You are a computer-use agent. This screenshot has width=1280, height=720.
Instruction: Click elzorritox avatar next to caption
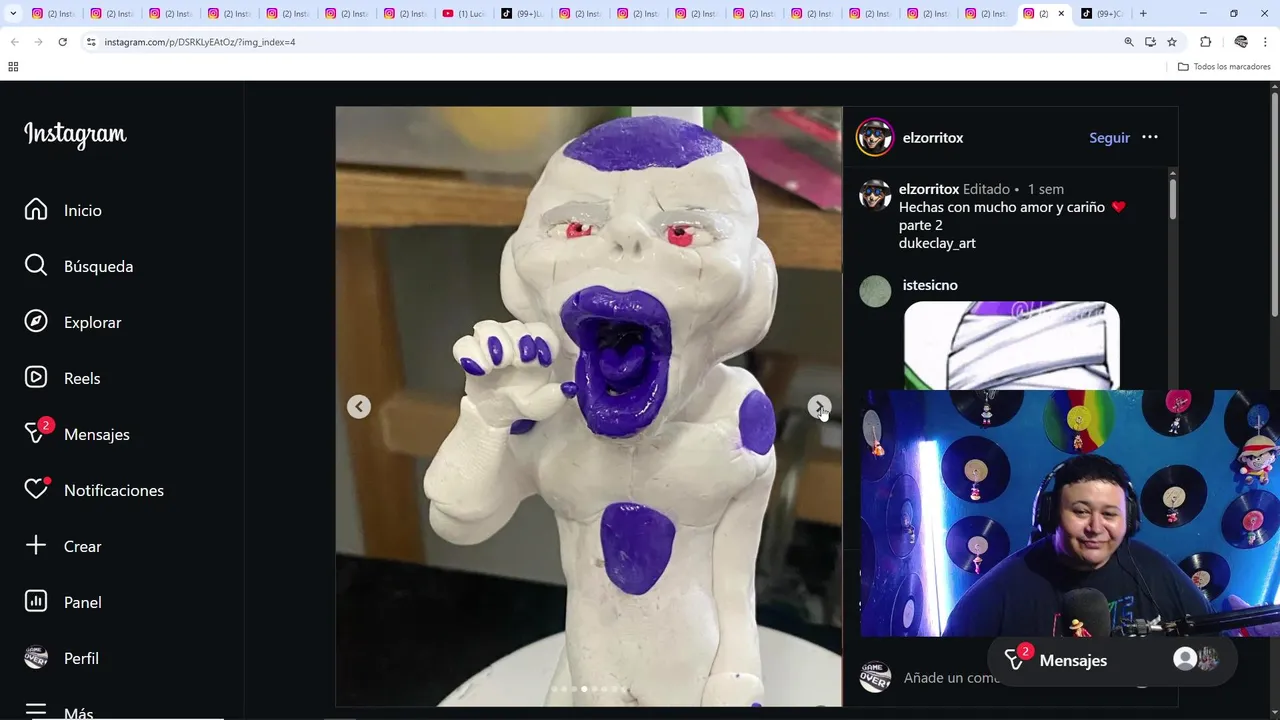pyautogui.click(x=875, y=195)
